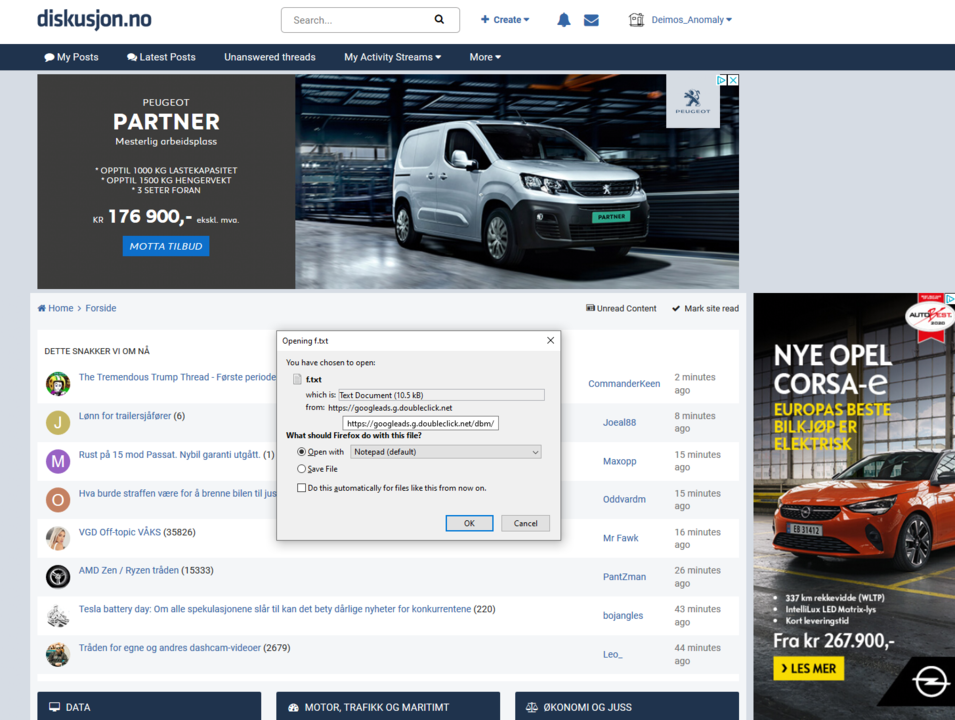Expand the Create dropdown

pyautogui.click(x=505, y=20)
